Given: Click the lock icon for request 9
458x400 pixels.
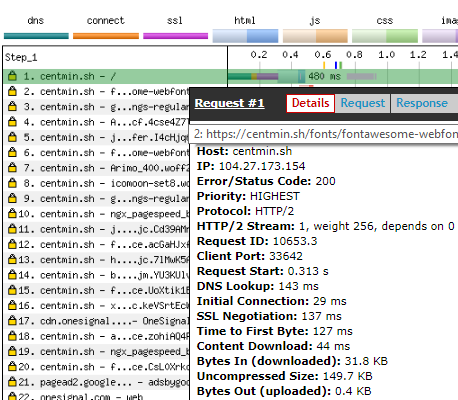Looking at the screenshot, I should pyautogui.click(x=12, y=199).
